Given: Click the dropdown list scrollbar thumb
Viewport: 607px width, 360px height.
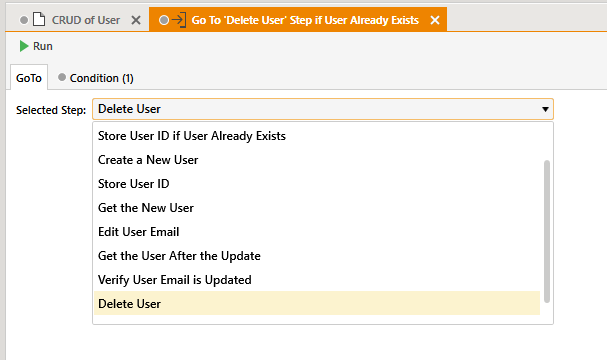Looking at the screenshot, I should click(547, 231).
